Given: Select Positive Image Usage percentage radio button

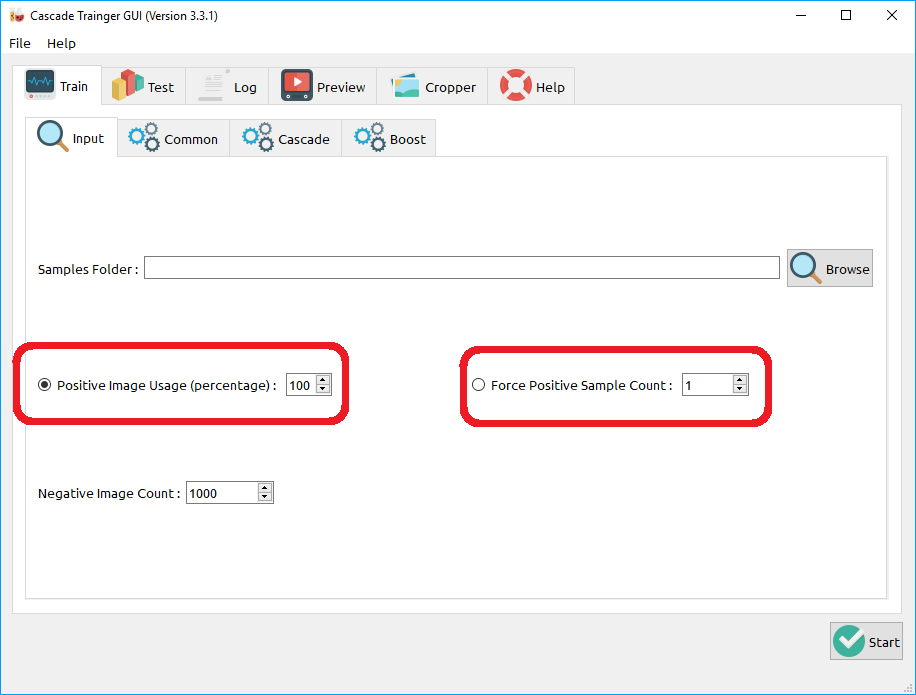Looking at the screenshot, I should (44, 385).
